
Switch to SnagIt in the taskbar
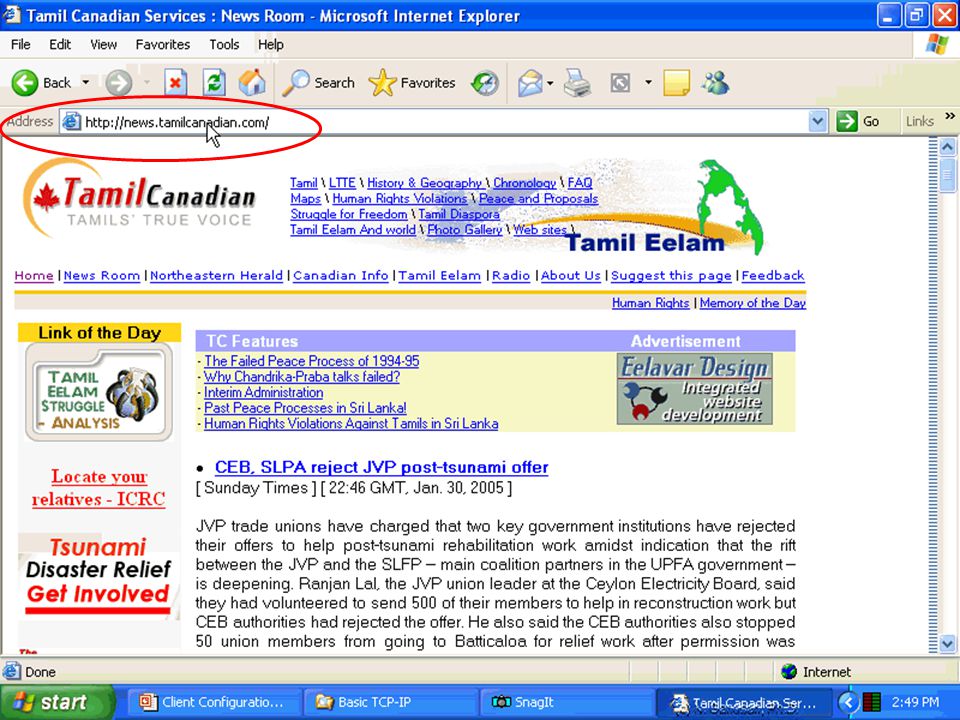click(568, 702)
